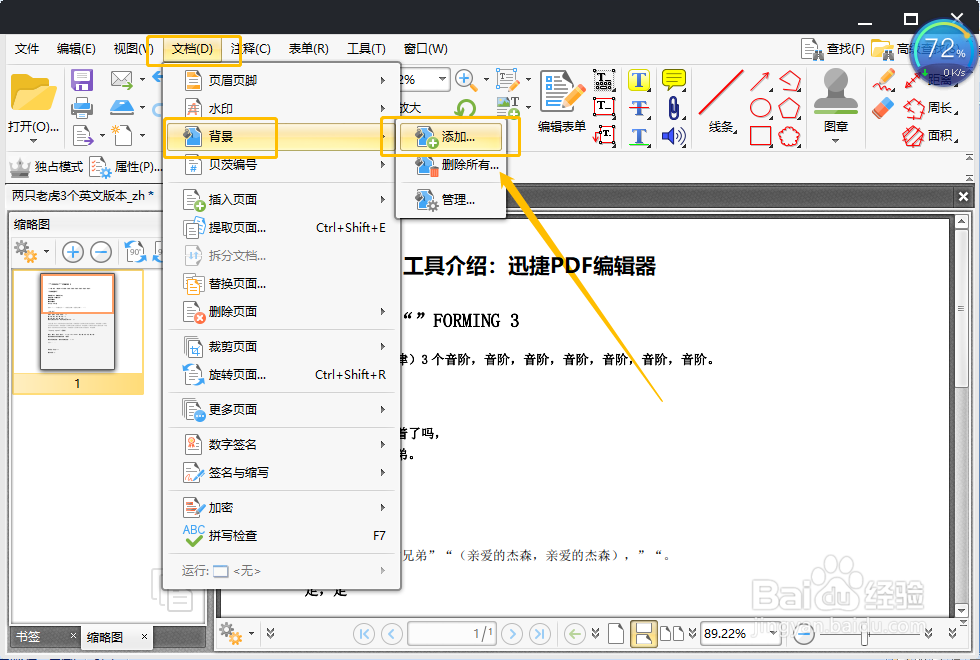Go to the next page arrow
Image resolution: width=980 pixels, height=660 pixels.
pyautogui.click(x=512, y=634)
